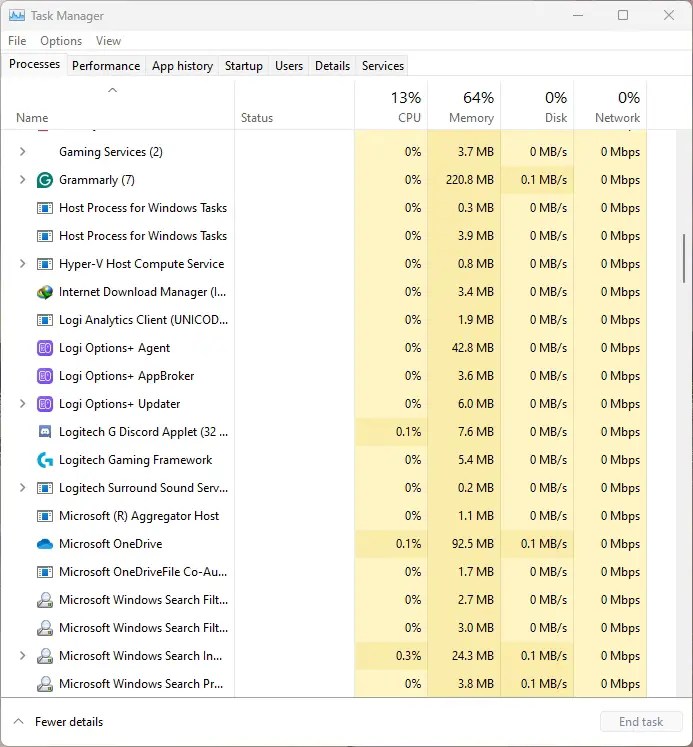Click the 220.8 MB memory value
Screen dimensions: 693x747
[470, 180]
